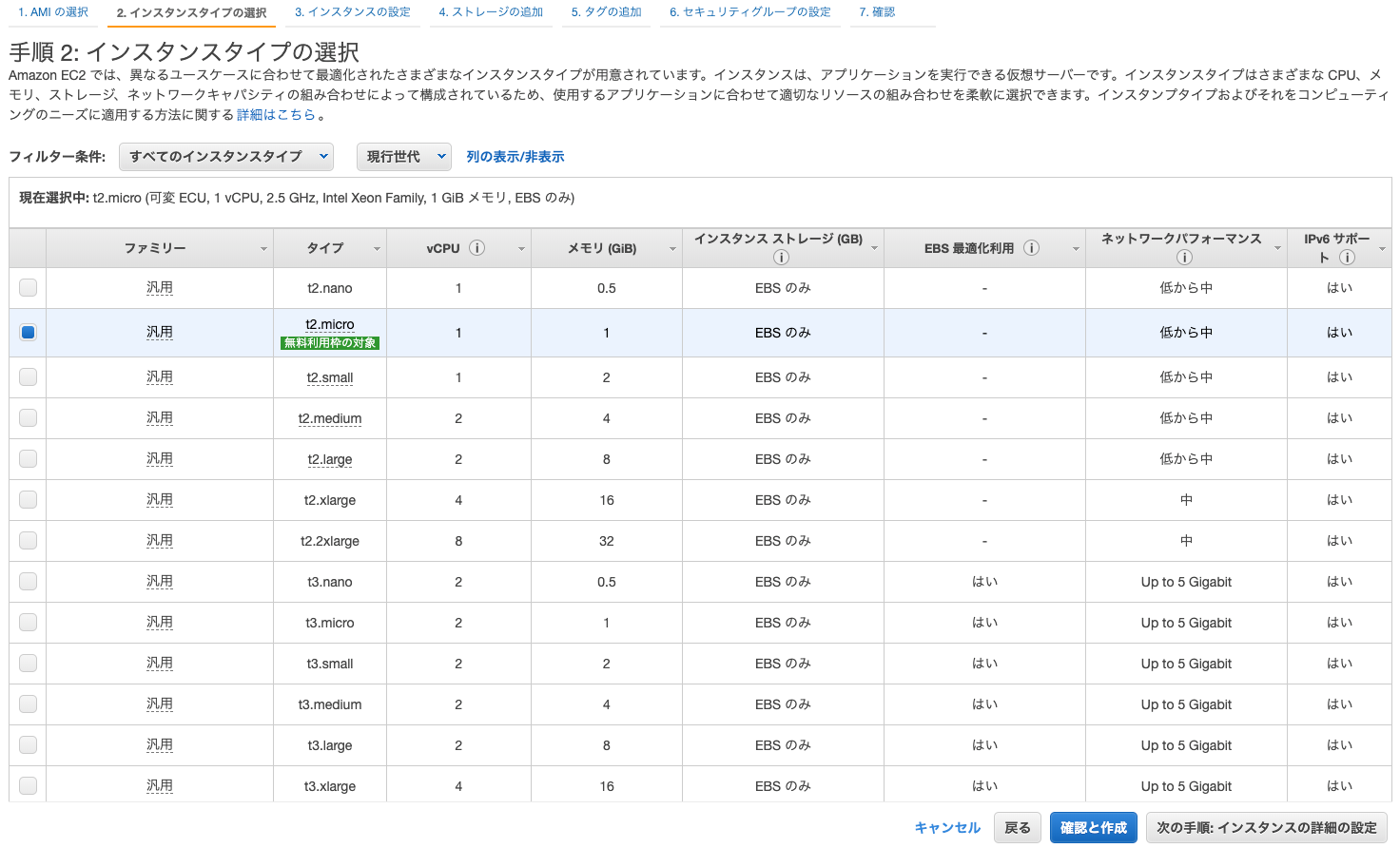Click the 汎用 link on the t2.small row
Viewport: 1400px width, 848px height.
159,376
